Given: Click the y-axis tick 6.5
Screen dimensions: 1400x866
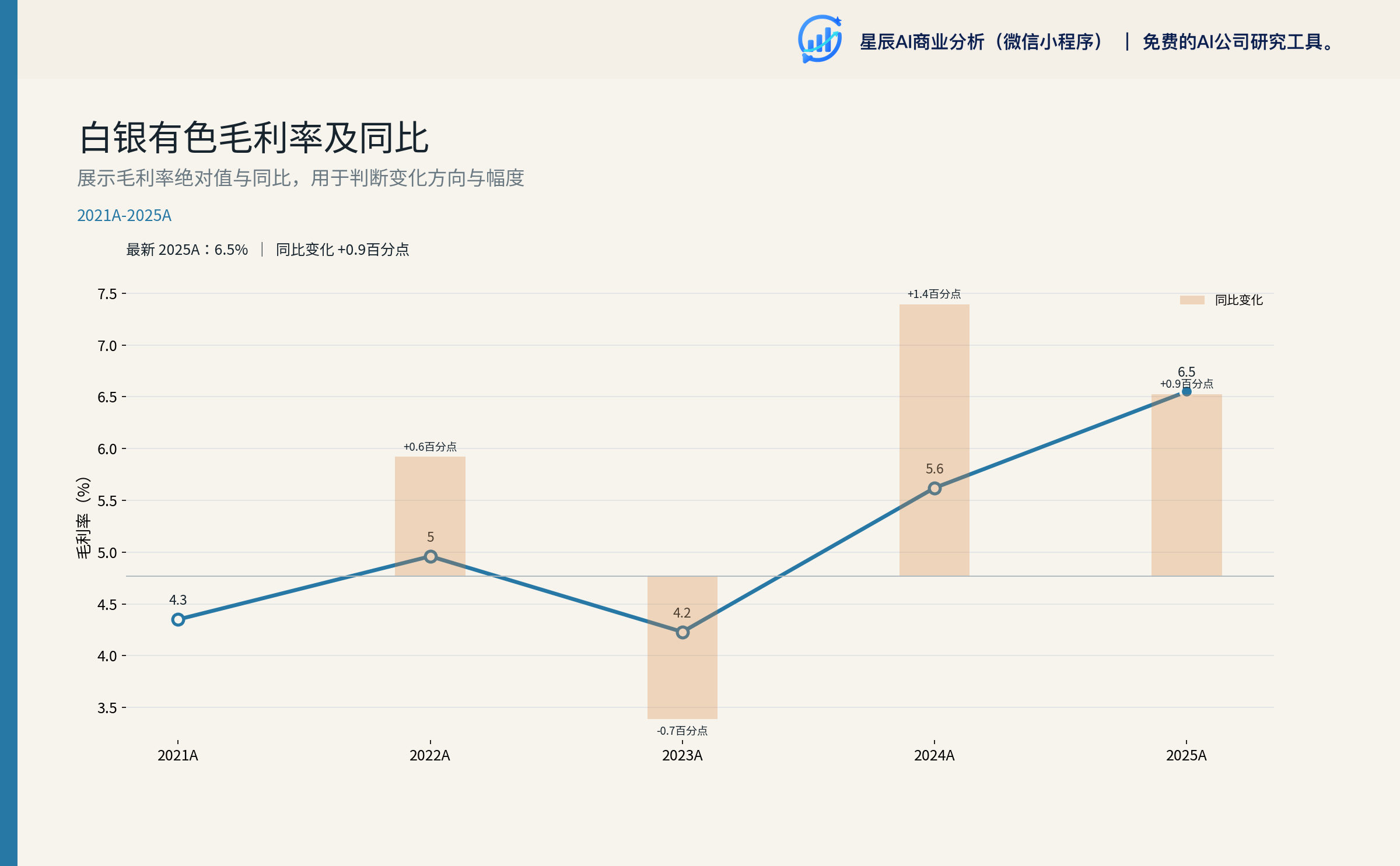Looking at the screenshot, I should [x=107, y=397].
